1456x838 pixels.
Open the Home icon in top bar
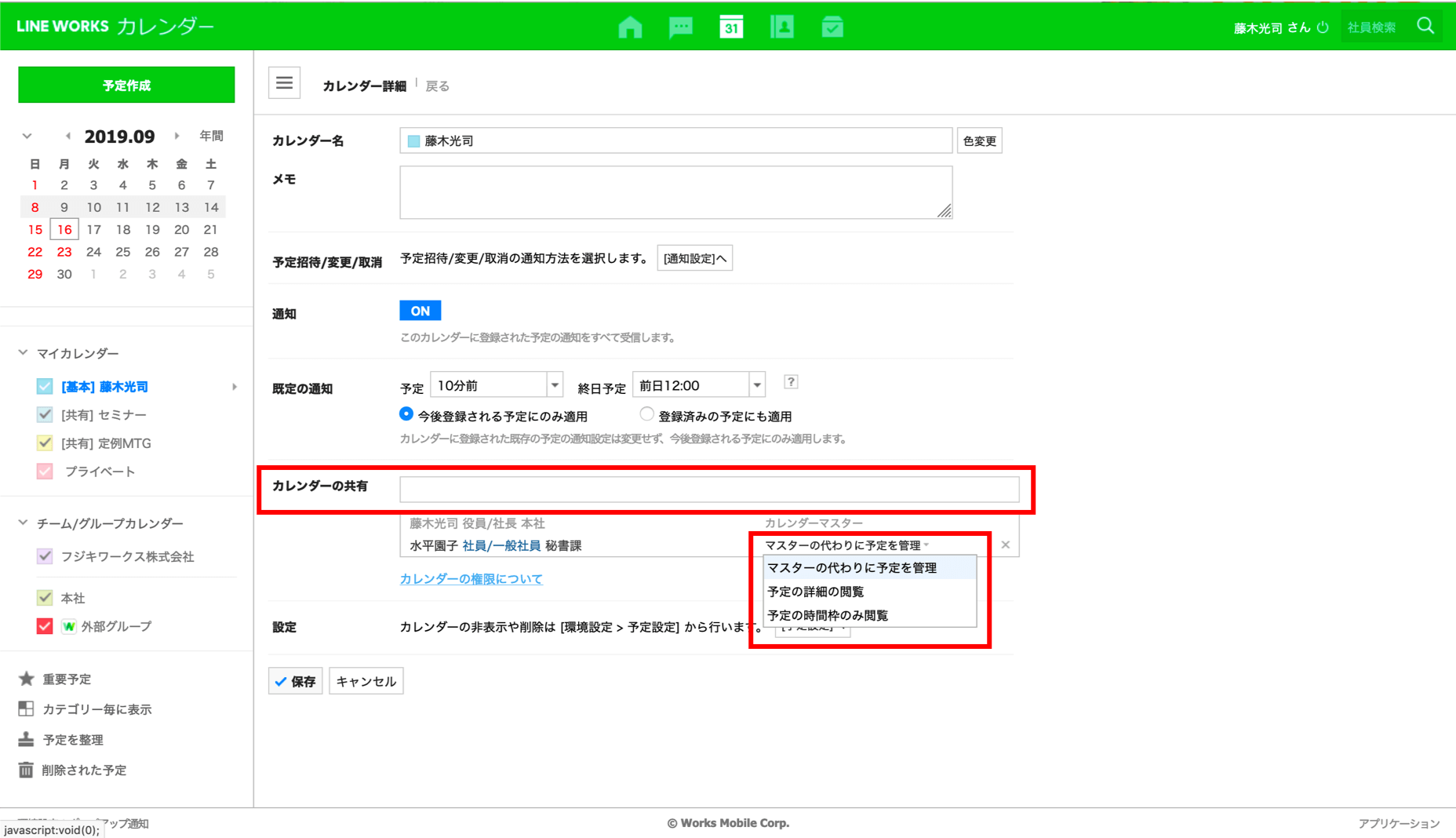click(x=630, y=27)
